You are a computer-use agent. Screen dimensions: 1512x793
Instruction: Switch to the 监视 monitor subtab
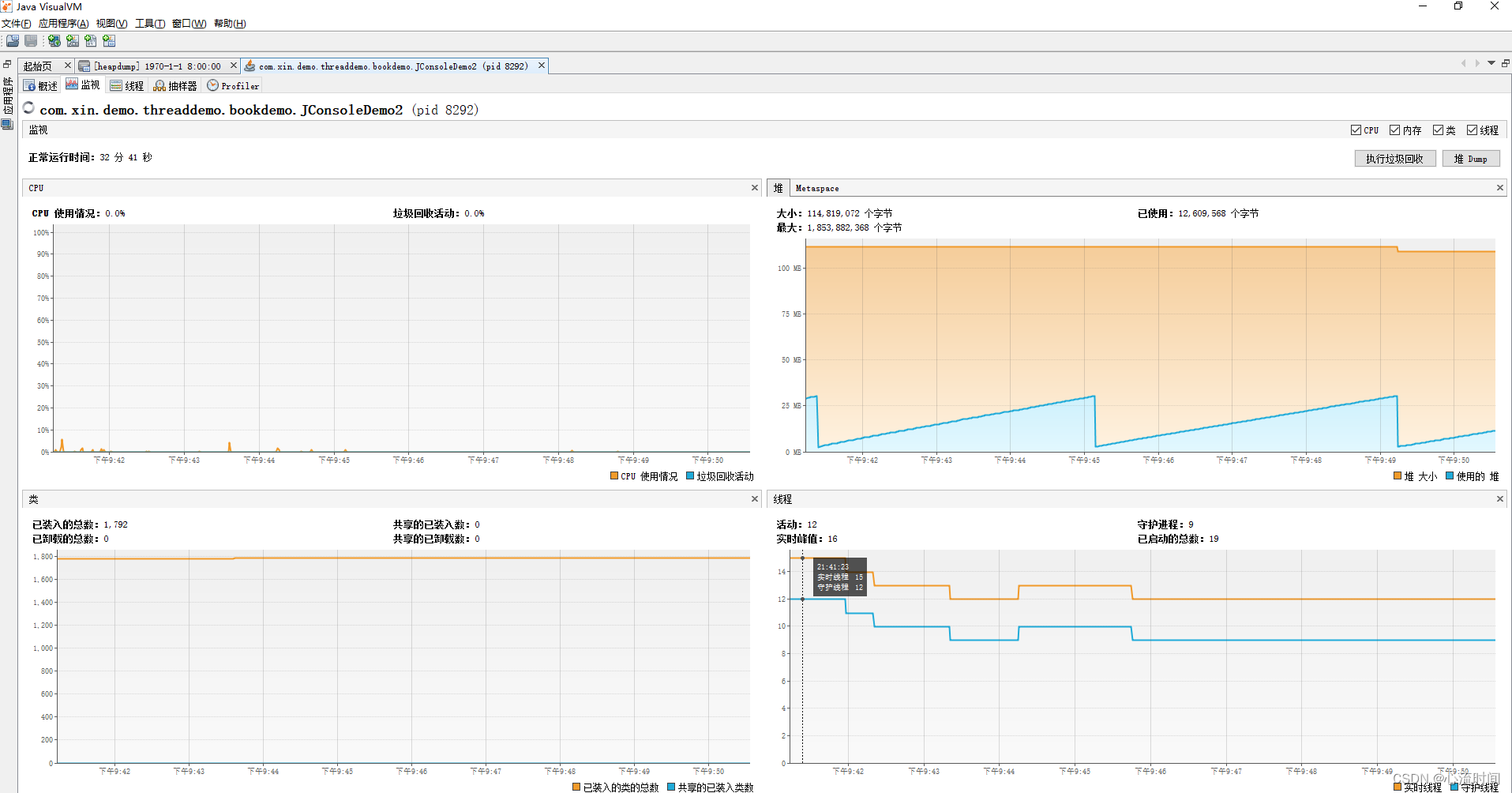coord(84,85)
